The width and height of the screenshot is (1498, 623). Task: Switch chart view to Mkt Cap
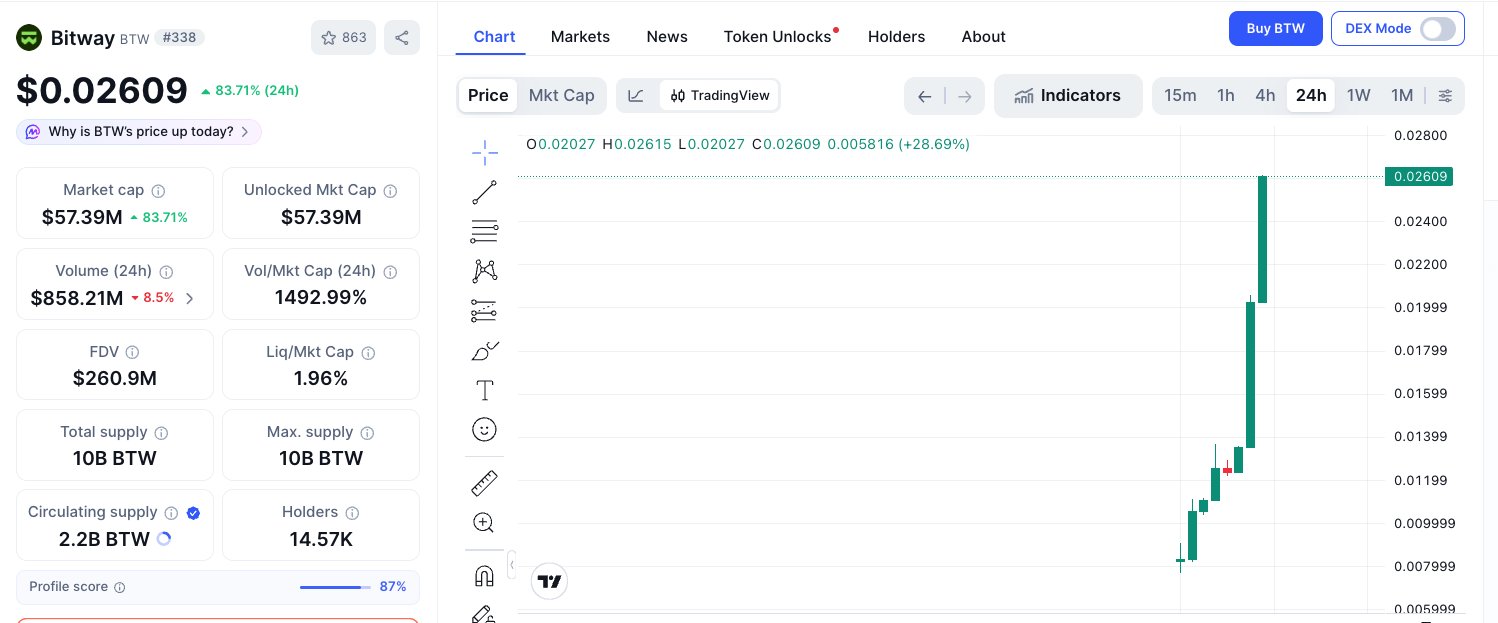(561, 96)
